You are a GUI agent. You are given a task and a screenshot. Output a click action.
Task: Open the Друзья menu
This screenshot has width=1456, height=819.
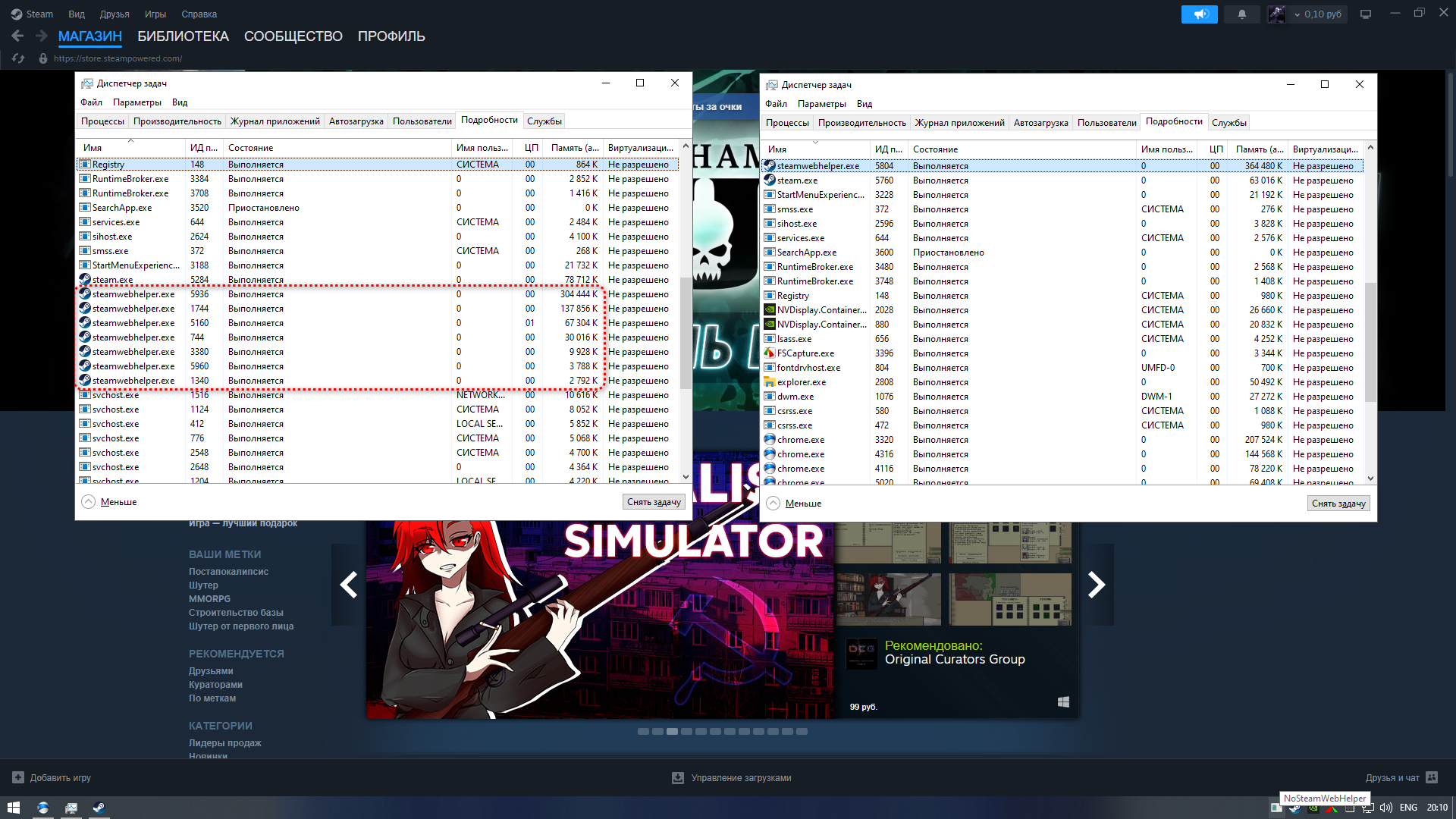point(115,14)
